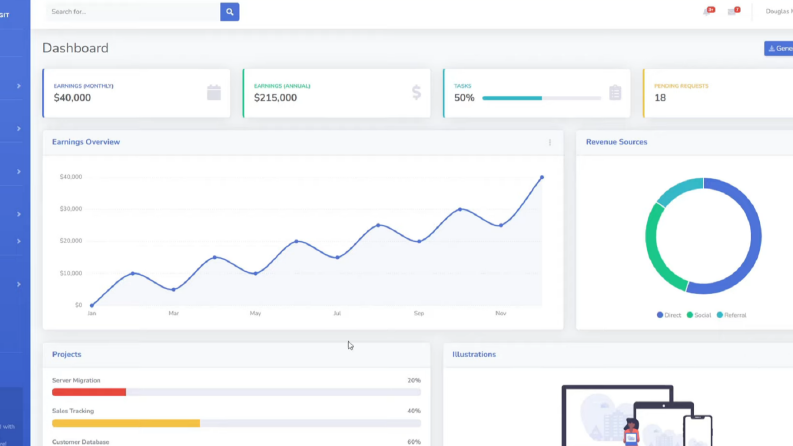
Task: Click the blue Direct legend dot
Action: (x=660, y=315)
